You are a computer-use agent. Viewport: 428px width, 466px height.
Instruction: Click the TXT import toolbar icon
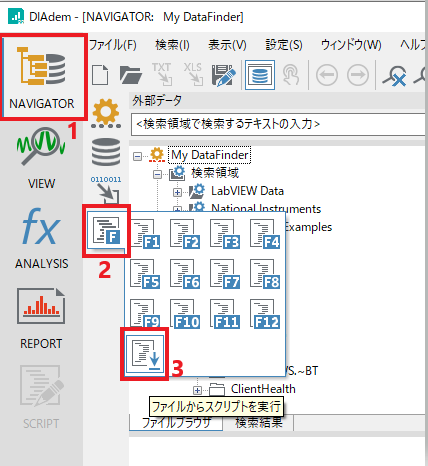[x=162, y=74]
